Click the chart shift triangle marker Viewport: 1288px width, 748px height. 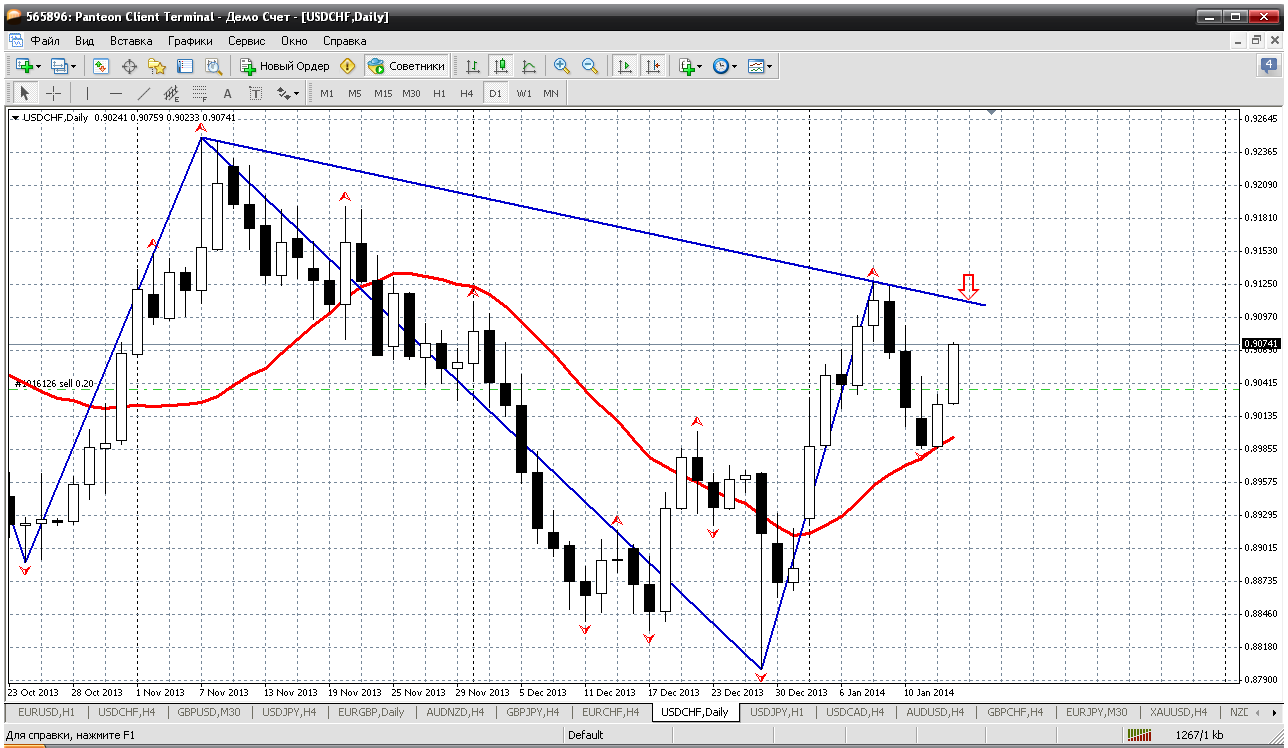pyautogui.click(x=992, y=114)
